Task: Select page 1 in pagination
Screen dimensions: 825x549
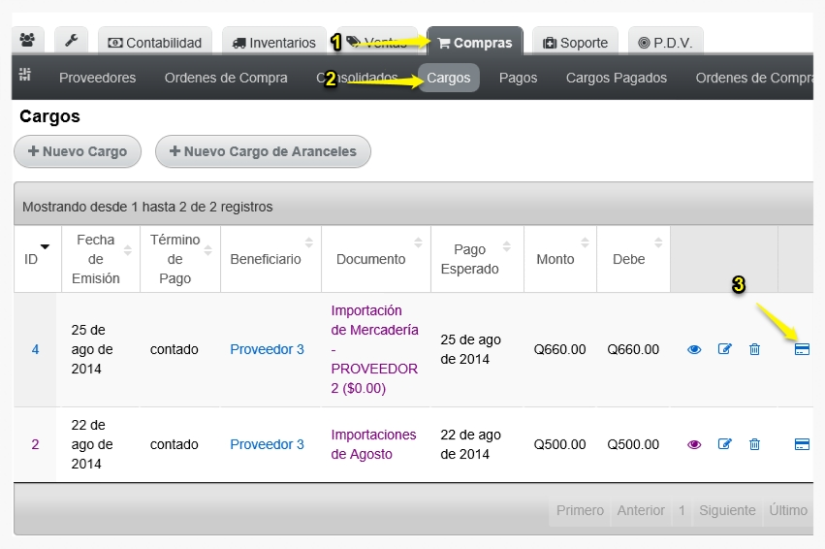Action: click(682, 510)
